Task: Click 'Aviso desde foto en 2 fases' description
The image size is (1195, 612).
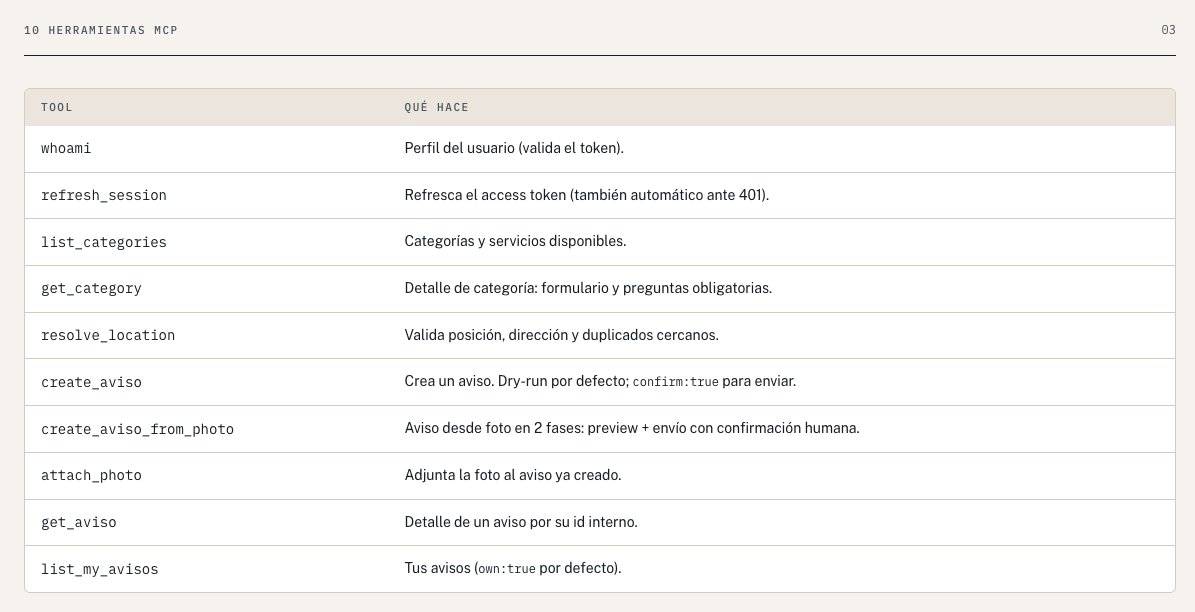Action: [632, 428]
